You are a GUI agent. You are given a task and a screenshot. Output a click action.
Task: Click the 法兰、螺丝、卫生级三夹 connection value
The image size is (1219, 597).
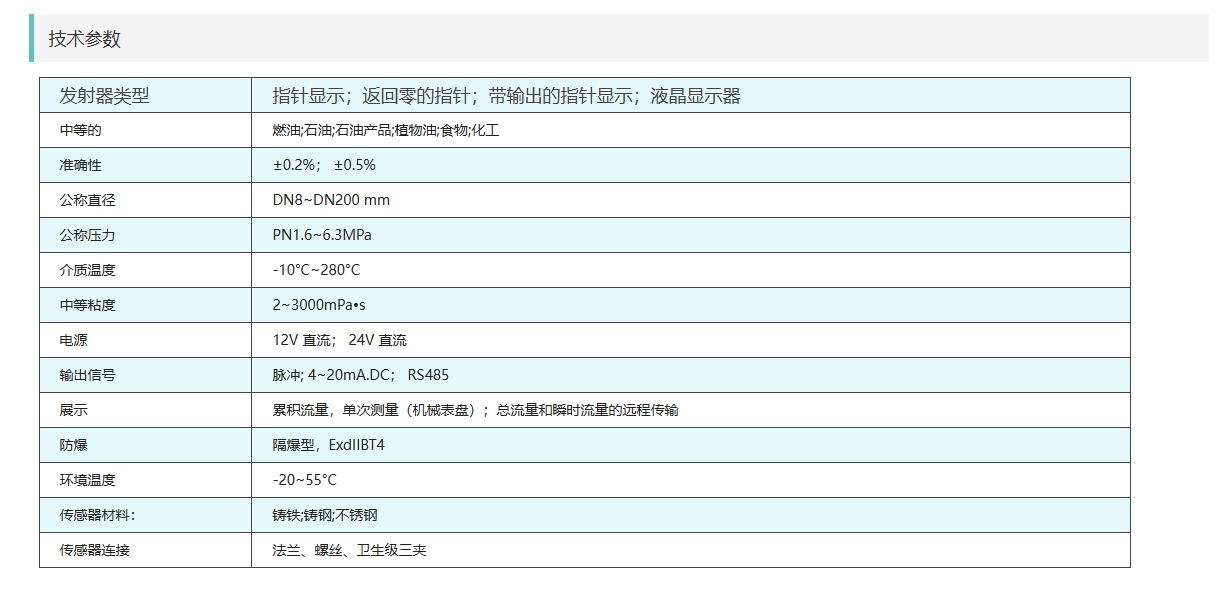[x=349, y=550]
